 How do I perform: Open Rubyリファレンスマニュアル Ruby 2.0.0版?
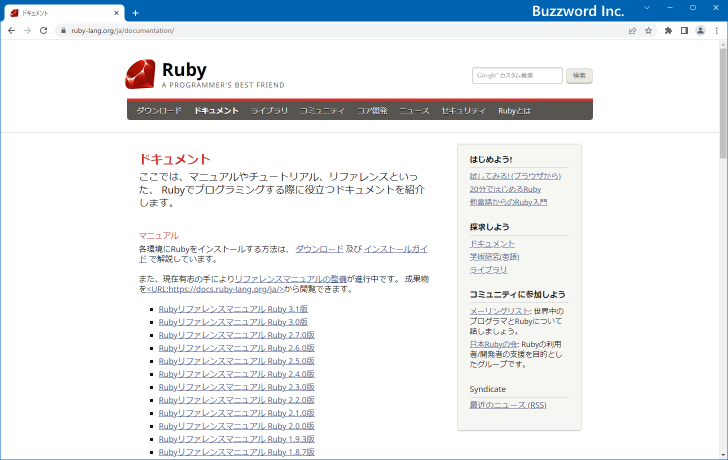pyautogui.click(x=236, y=426)
